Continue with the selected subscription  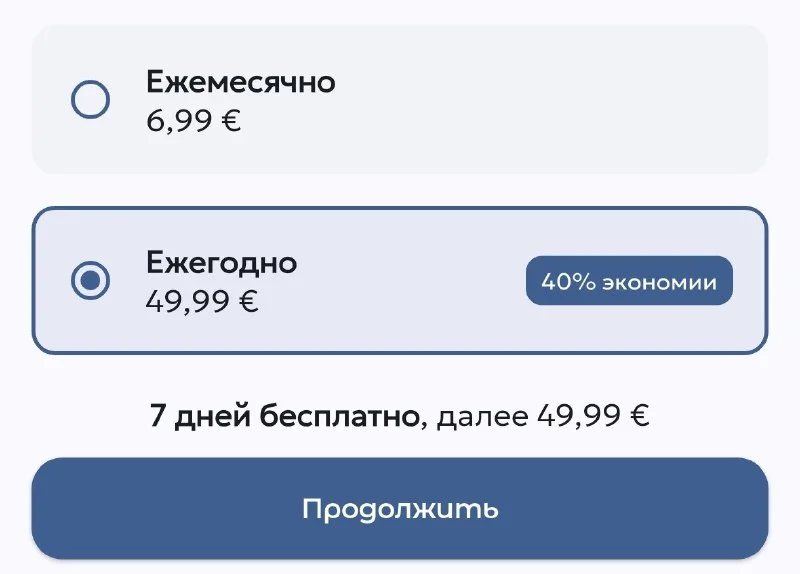[x=400, y=508]
